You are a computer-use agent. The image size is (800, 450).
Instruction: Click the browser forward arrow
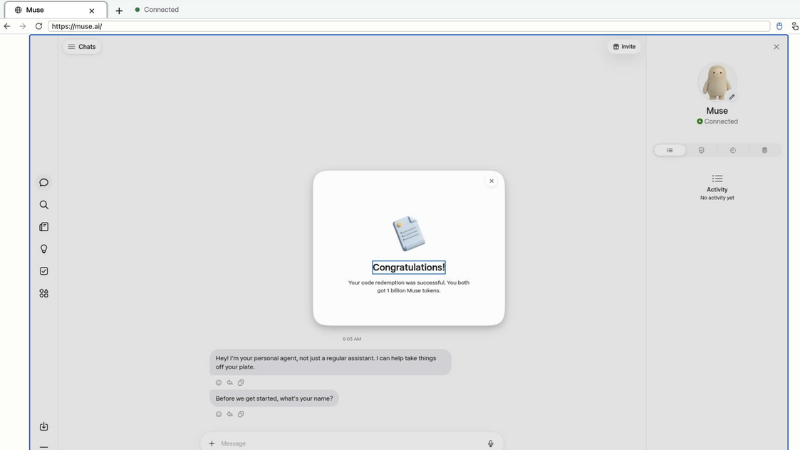(x=22, y=26)
